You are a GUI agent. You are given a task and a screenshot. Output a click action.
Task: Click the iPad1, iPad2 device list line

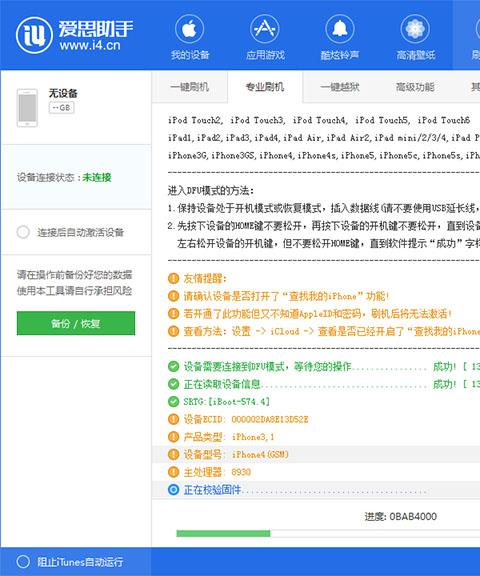324,138
